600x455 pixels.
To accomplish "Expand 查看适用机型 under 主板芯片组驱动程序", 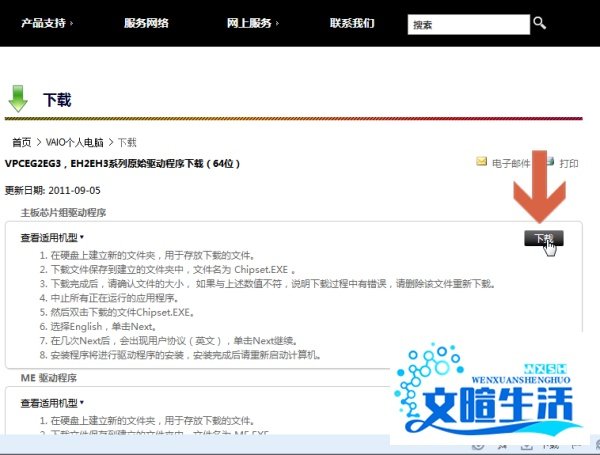I will [52, 238].
